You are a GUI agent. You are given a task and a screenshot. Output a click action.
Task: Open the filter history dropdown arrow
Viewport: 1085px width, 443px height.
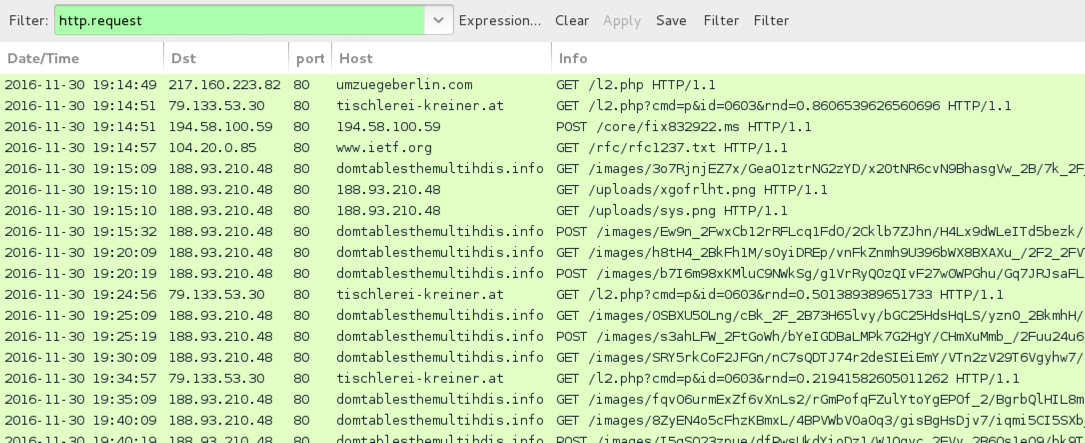click(x=438, y=20)
